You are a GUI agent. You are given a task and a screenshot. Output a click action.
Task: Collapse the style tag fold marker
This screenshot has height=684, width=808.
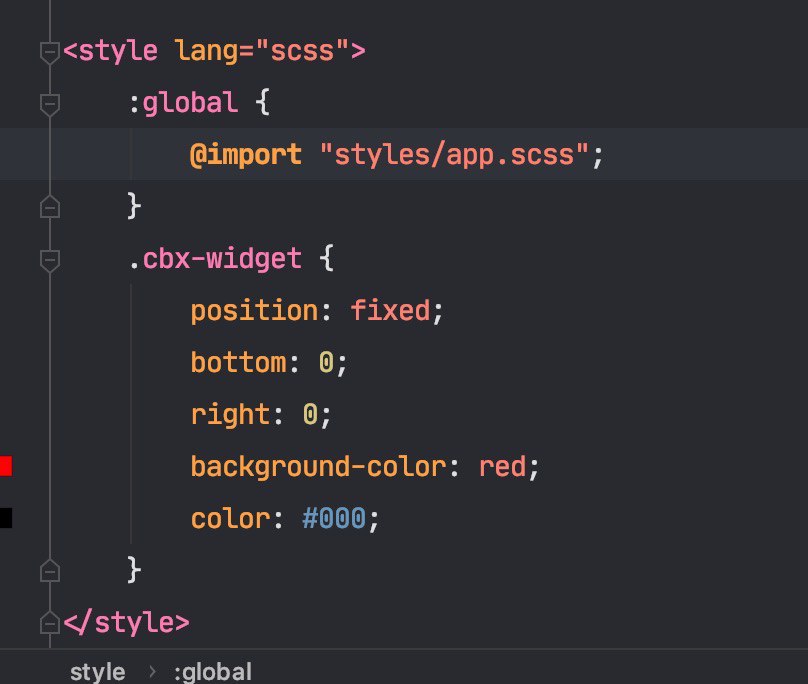click(x=50, y=52)
